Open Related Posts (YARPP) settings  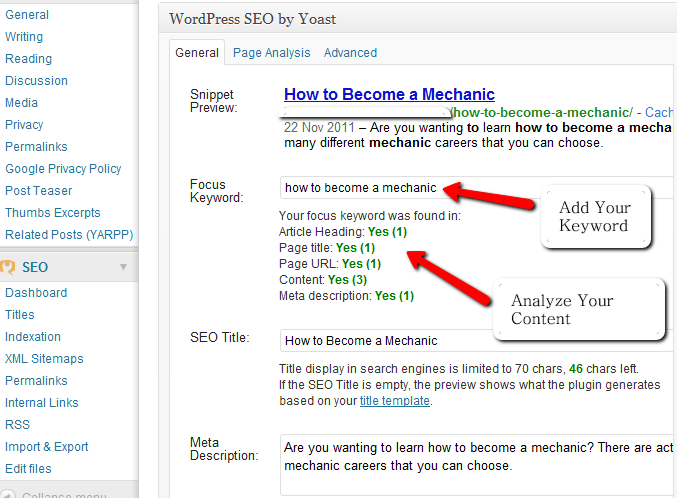[69, 235]
